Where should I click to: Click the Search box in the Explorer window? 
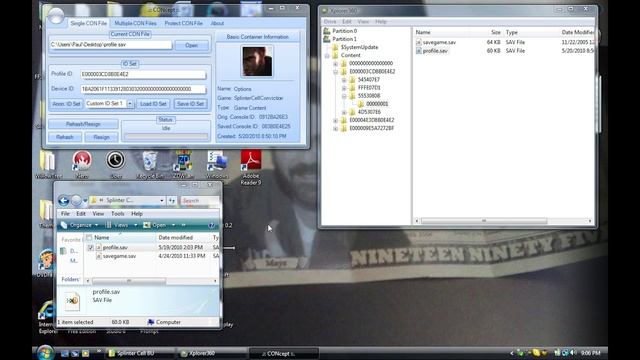click(x=200, y=200)
